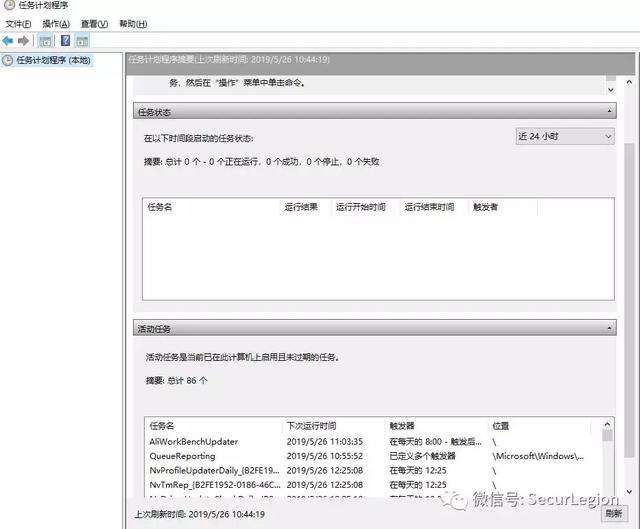Sort active tasks by 下次运行时间 header

coord(311,426)
